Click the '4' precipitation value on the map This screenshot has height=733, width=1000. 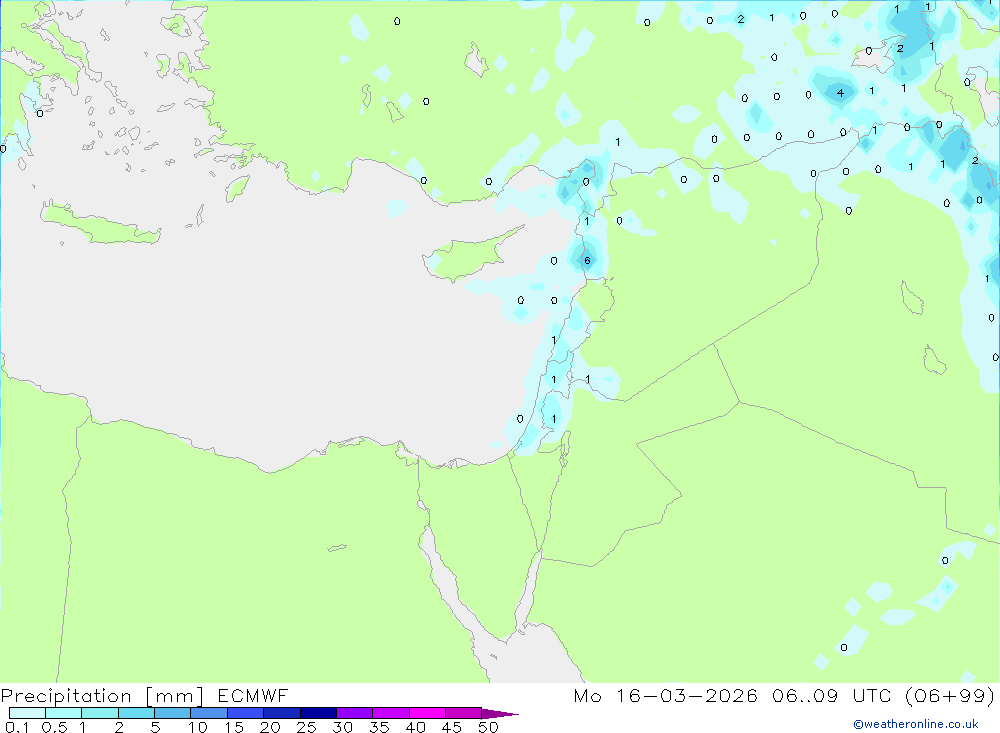coord(841,93)
